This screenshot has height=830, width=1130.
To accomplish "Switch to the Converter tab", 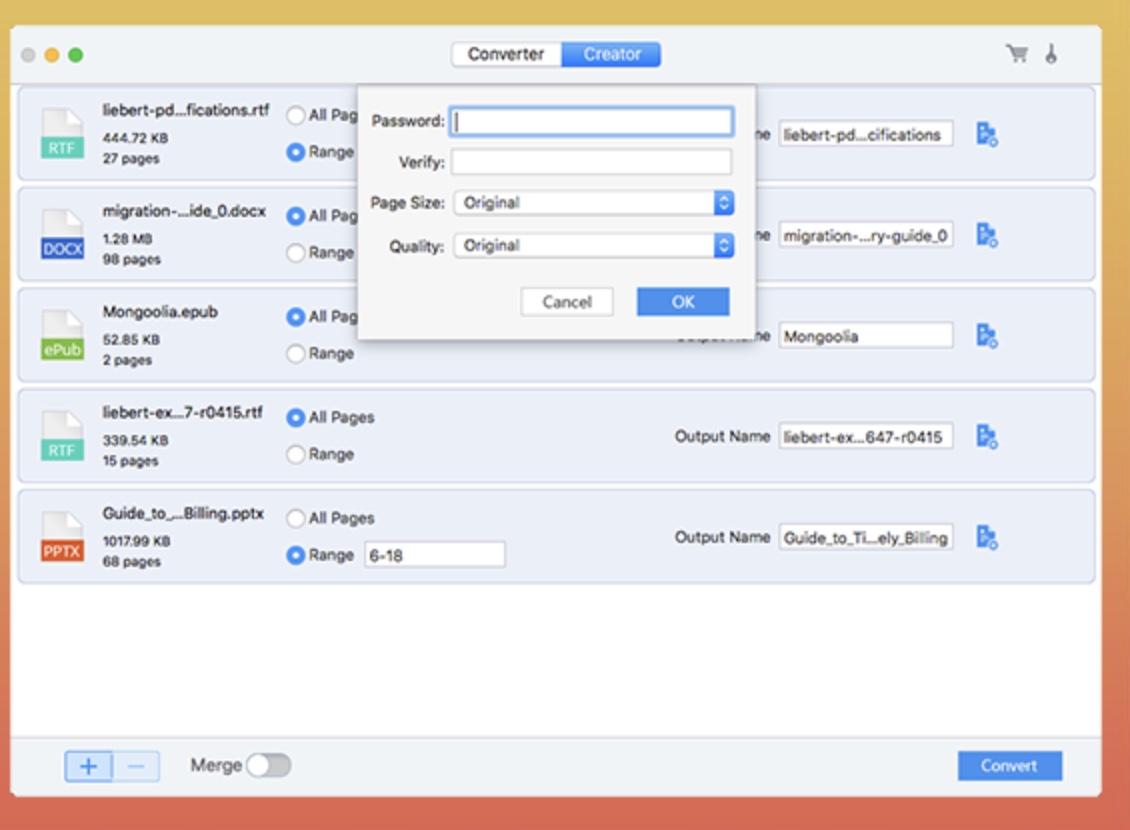I will [x=506, y=54].
